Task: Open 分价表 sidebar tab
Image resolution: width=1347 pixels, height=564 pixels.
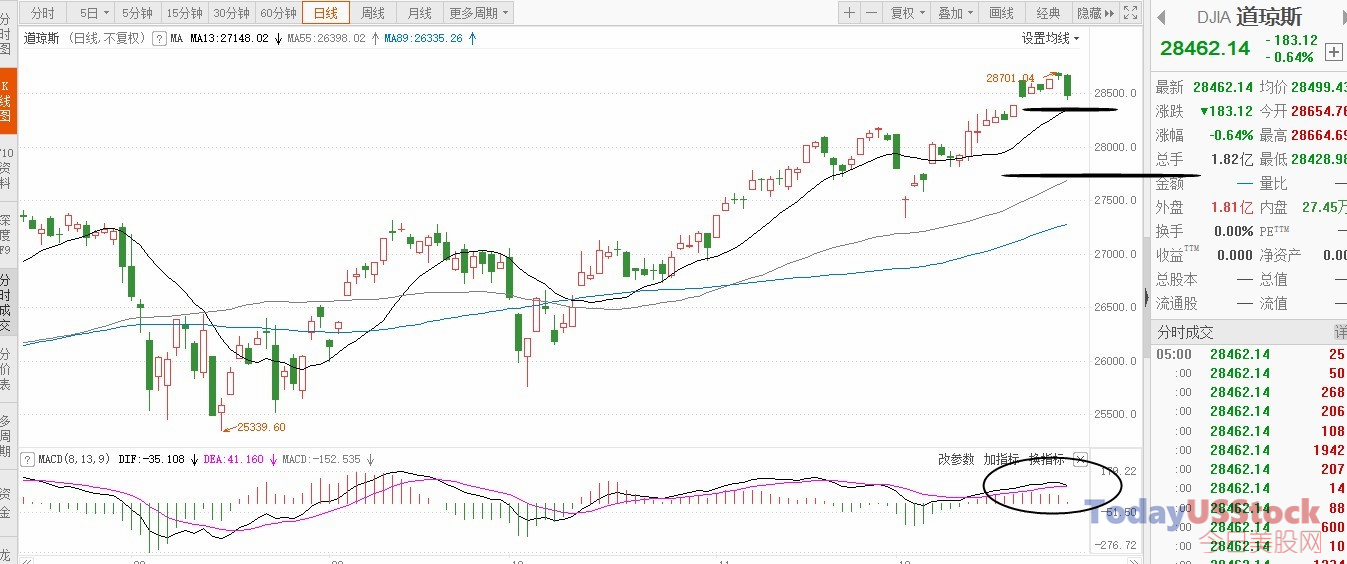Action: click(6, 369)
